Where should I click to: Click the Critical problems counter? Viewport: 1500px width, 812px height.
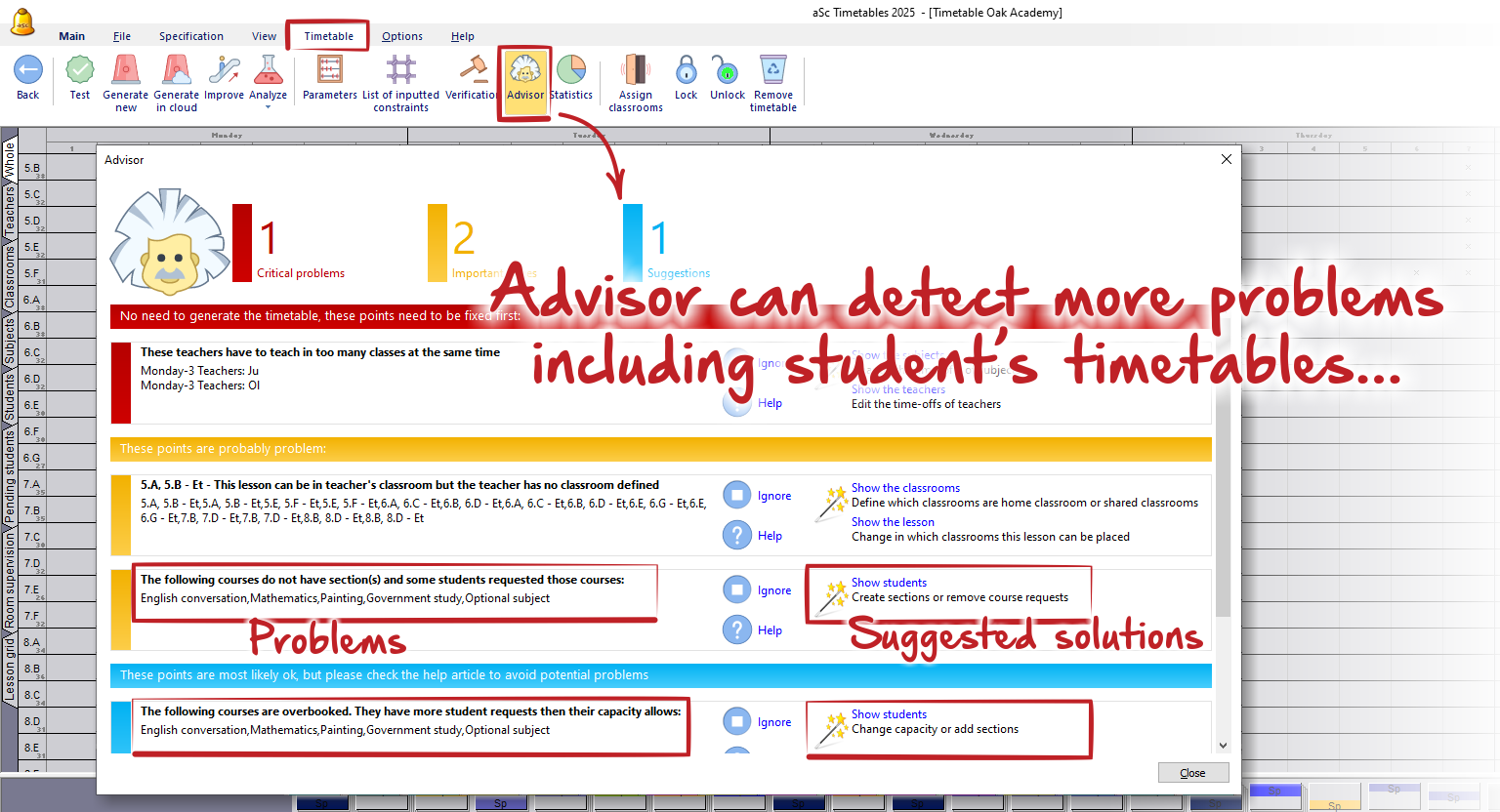289,243
